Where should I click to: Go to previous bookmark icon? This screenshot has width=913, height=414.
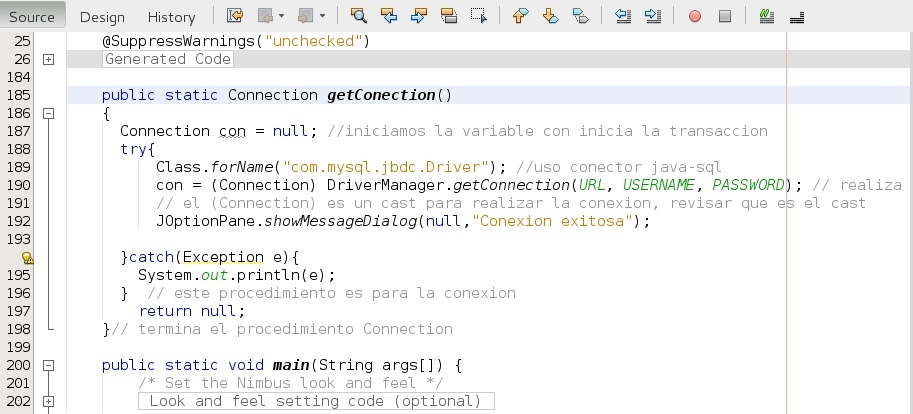coord(519,16)
